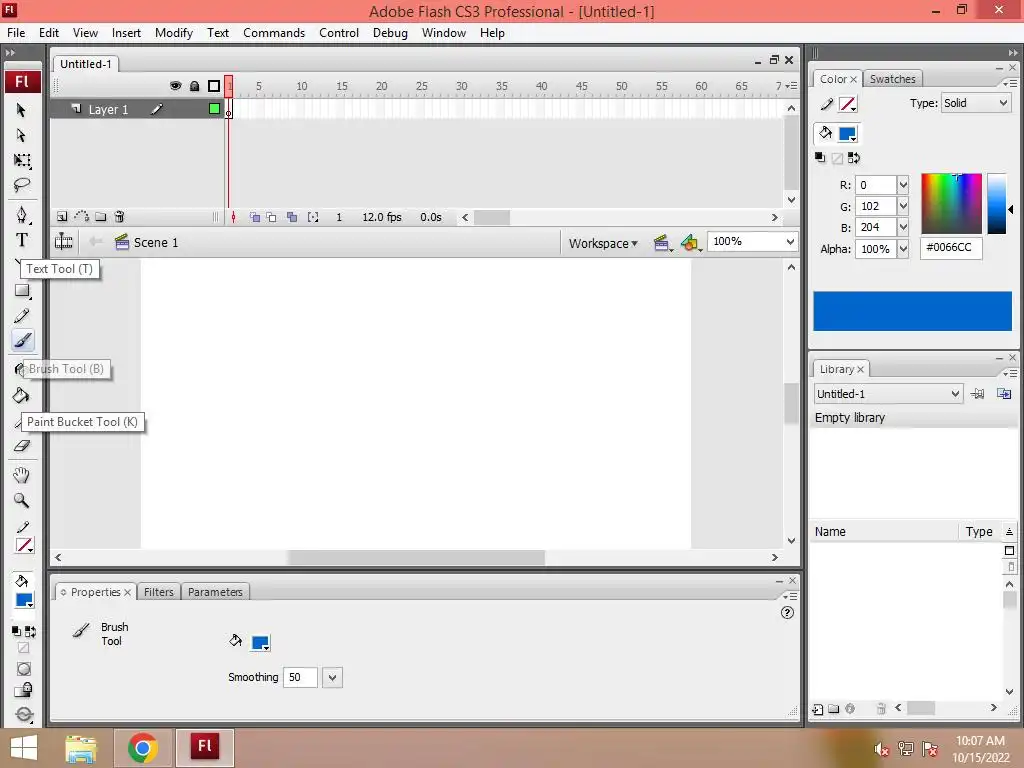Select the Paint Bucket tool

21,396
